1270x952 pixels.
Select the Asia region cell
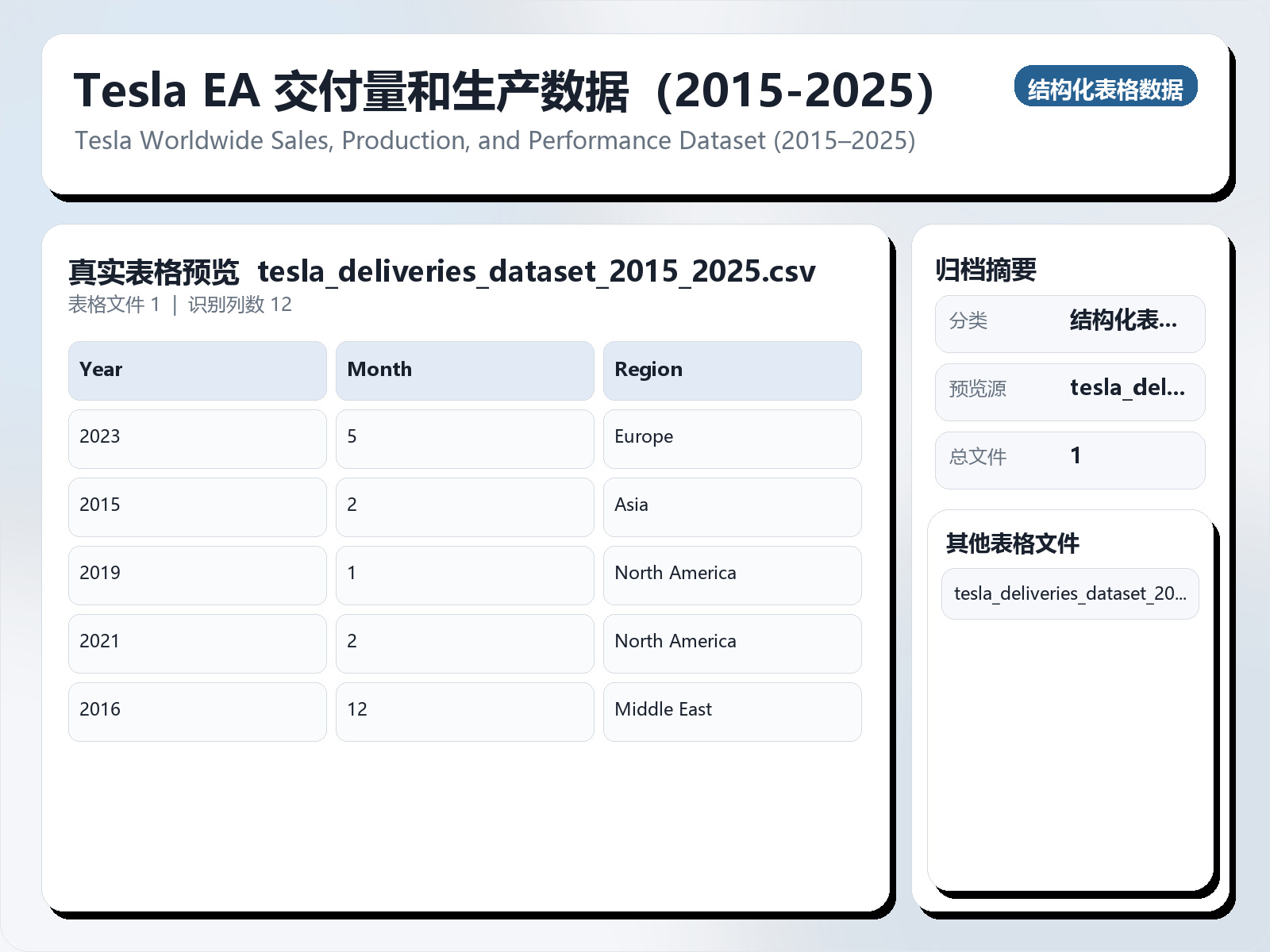coord(730,506)
